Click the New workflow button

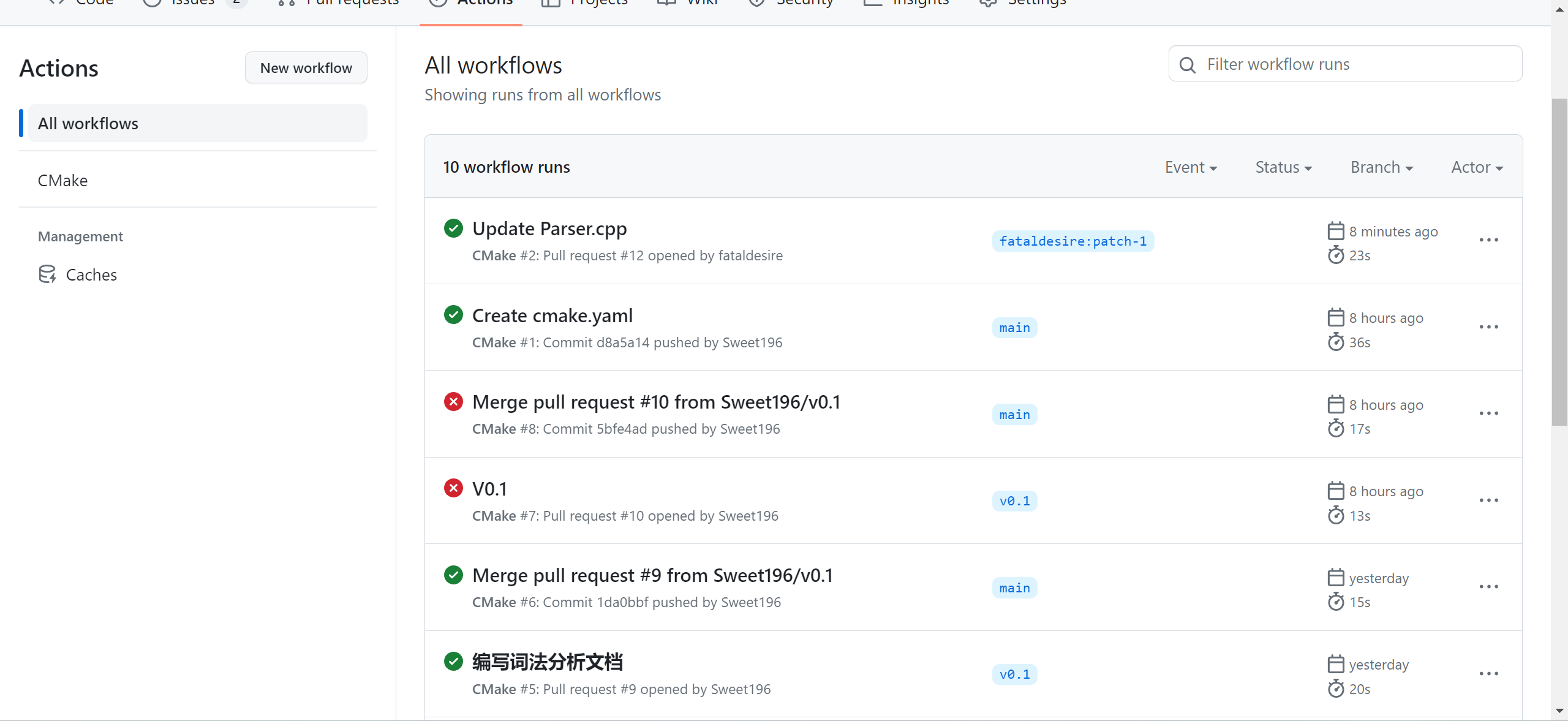(x=306, y=68)
